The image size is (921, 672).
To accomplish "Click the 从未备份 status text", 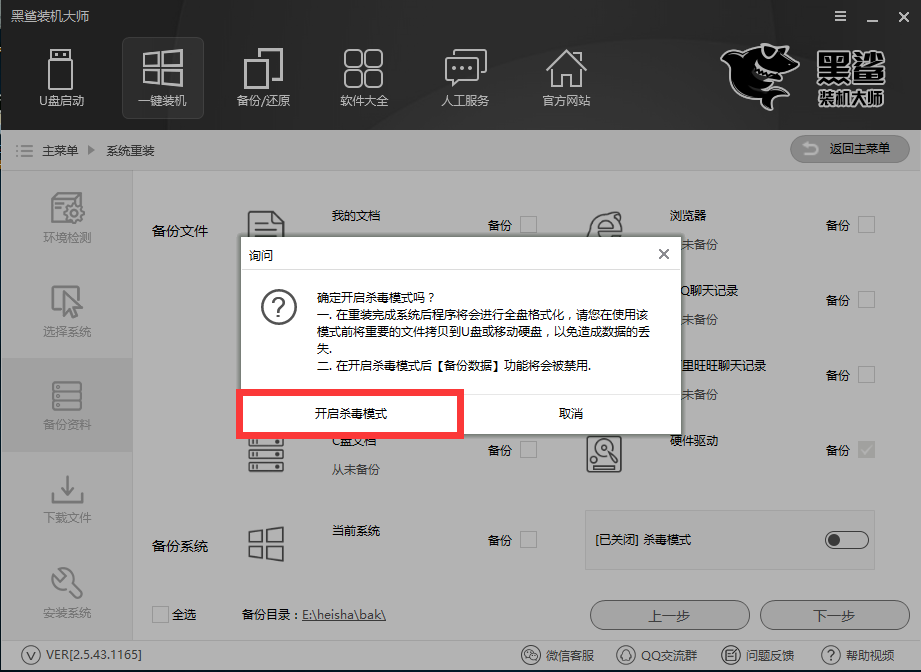I will point(355,469).
